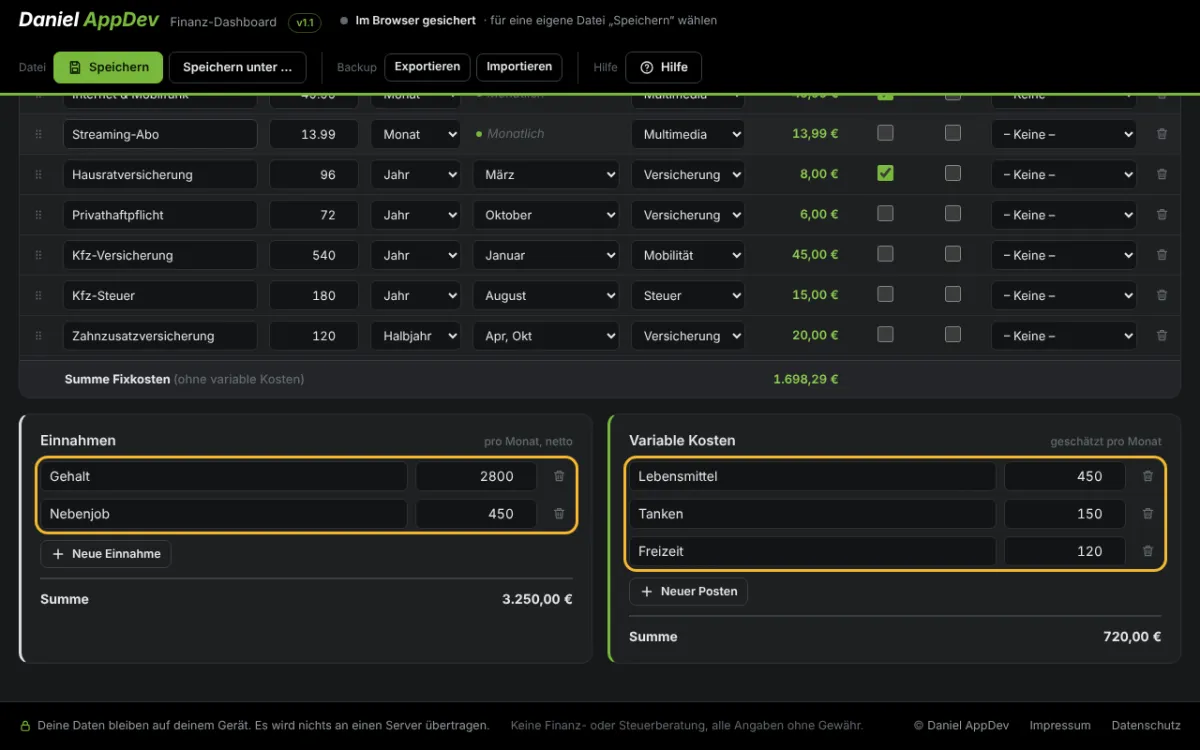Viewport: 1200px width, 750px height.
Task: Delete the Freizeit variable cost
Action: pos(1147,551)
